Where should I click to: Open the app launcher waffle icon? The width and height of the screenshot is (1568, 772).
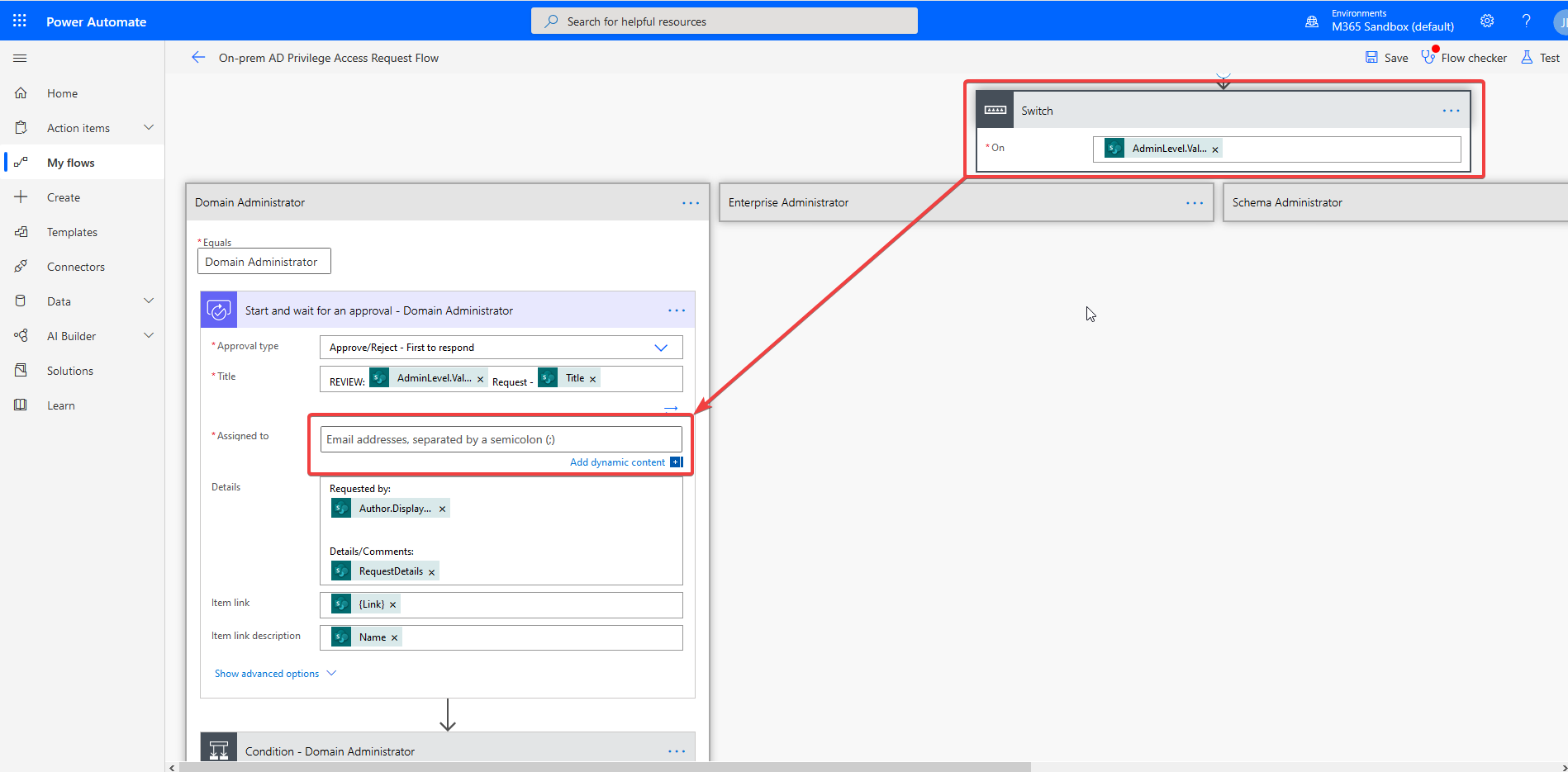(x=20, y=21)
